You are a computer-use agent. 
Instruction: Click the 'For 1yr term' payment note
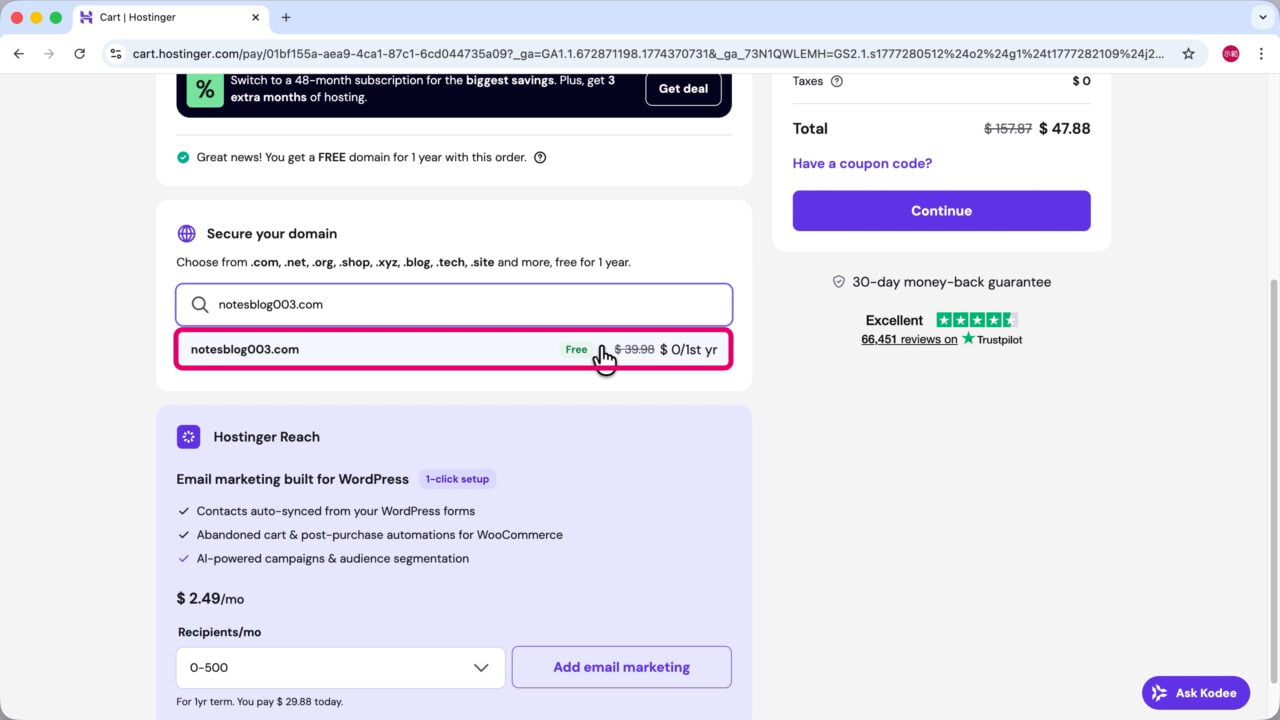pyautogui.click(x=259, y=702)
